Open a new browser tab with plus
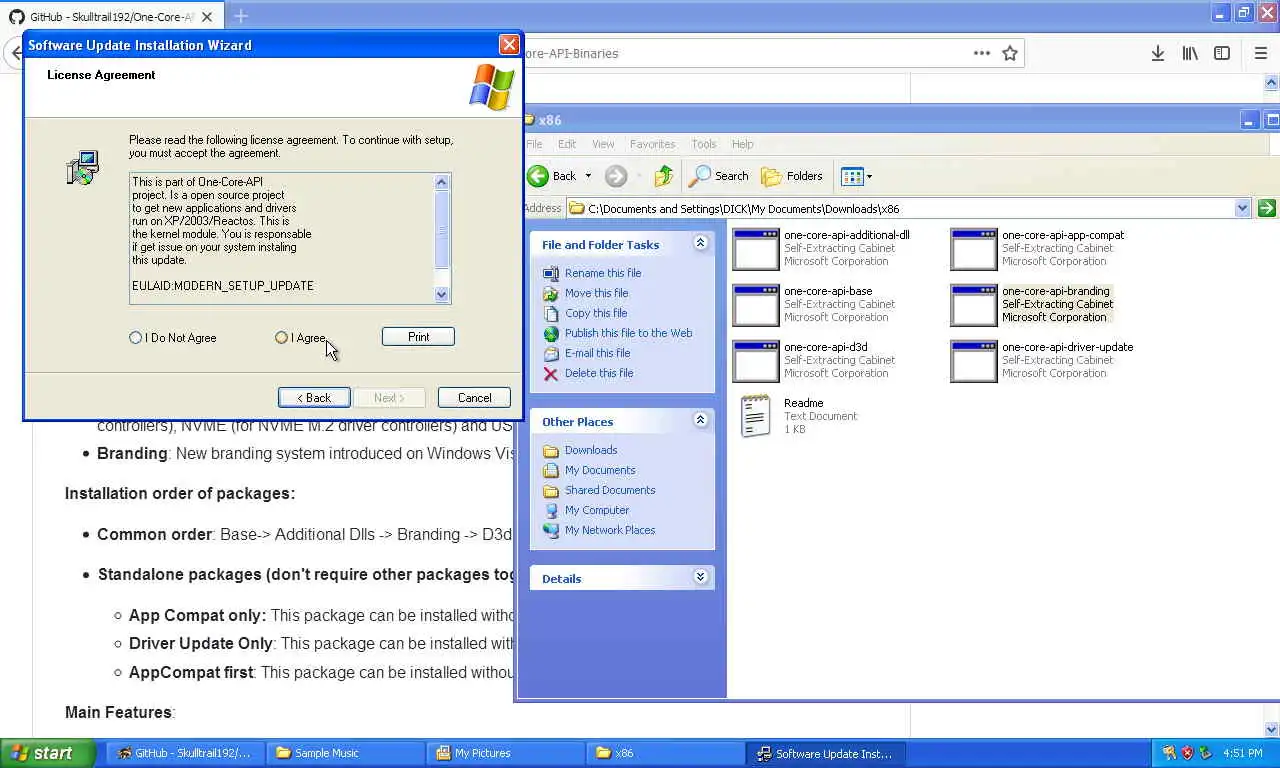 pos(241,16)
